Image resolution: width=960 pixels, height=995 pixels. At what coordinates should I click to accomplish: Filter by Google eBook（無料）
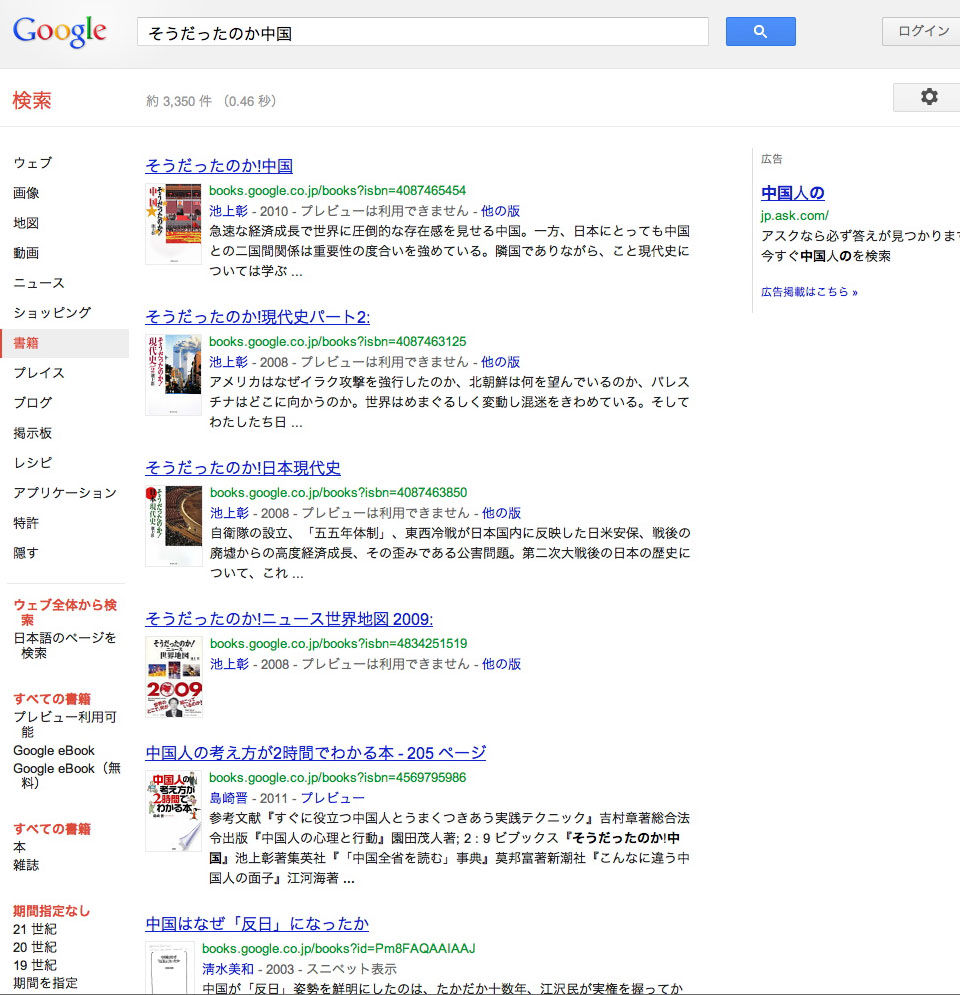click(x=67, y=775)
